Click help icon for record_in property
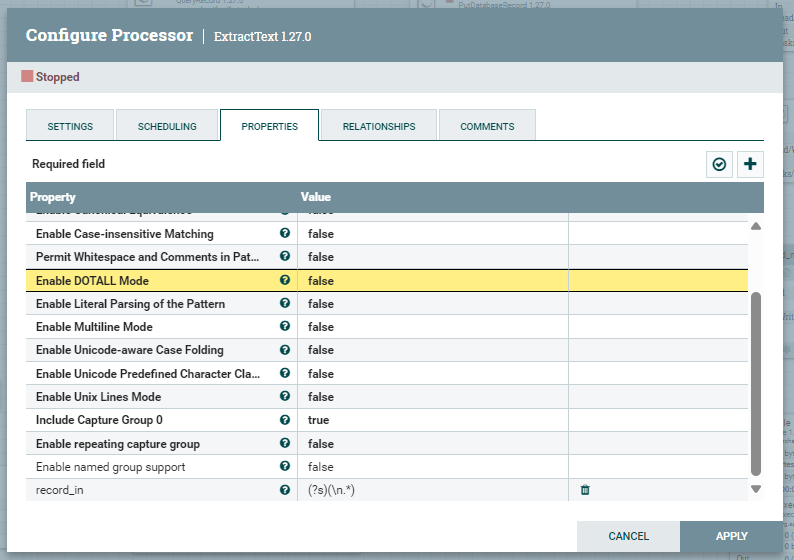Screen dimensions: 794x560 (285, 490)
